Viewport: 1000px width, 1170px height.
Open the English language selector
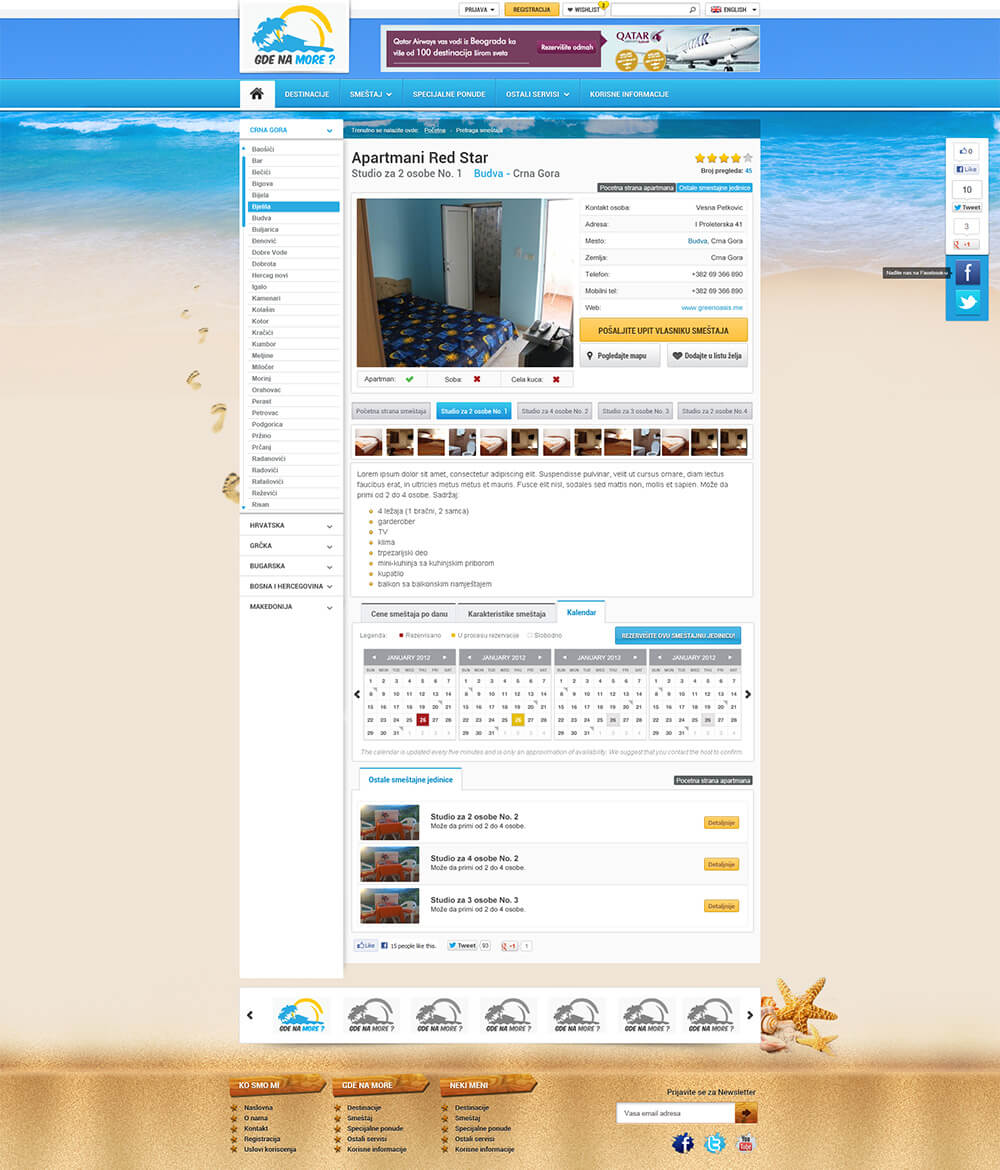tap(733, 10)
